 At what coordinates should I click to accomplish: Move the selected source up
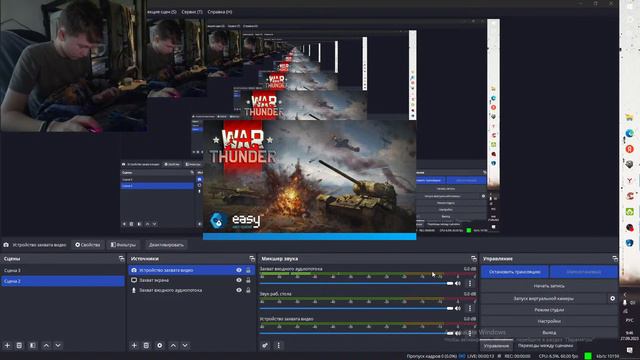point(173,345)
